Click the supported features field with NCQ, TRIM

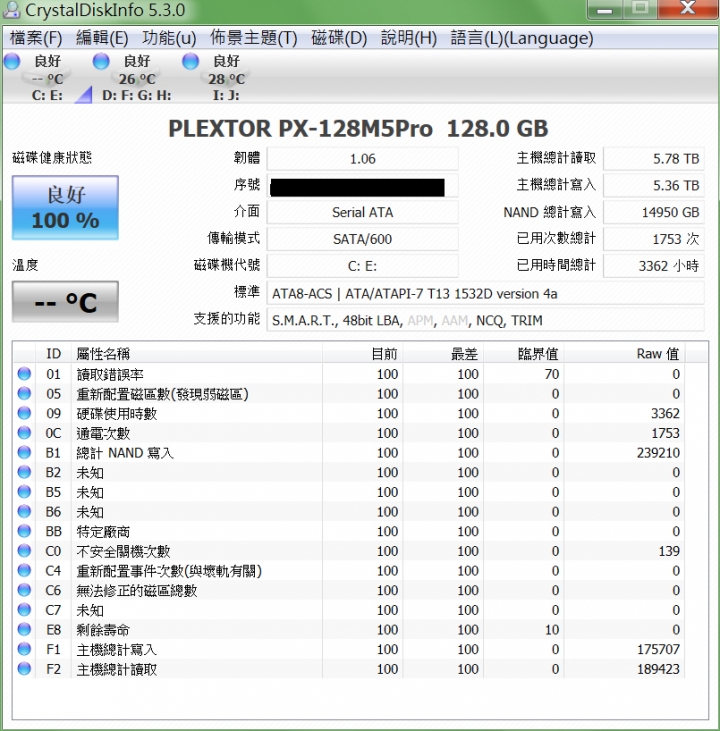click(x=485, y=321)
